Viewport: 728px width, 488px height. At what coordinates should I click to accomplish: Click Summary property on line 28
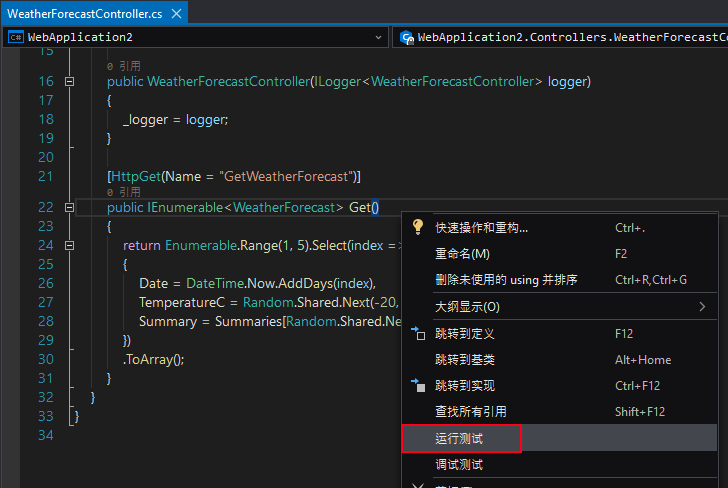(x=168, y=321)
